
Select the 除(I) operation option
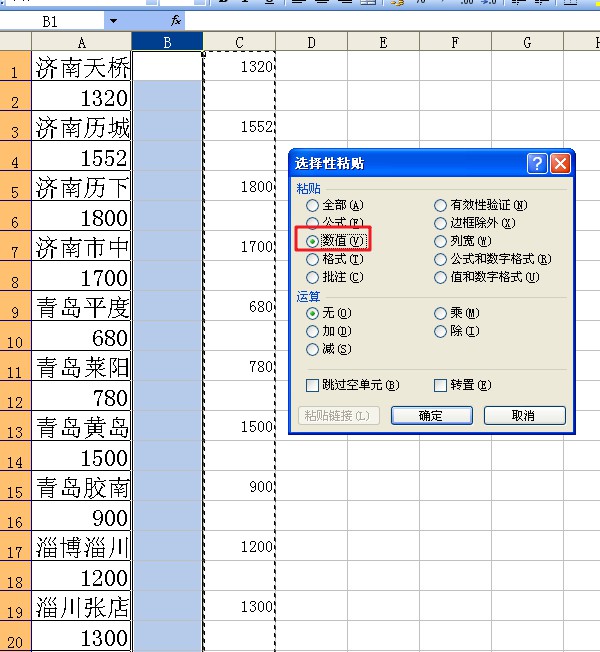click(x=457, y=331)
